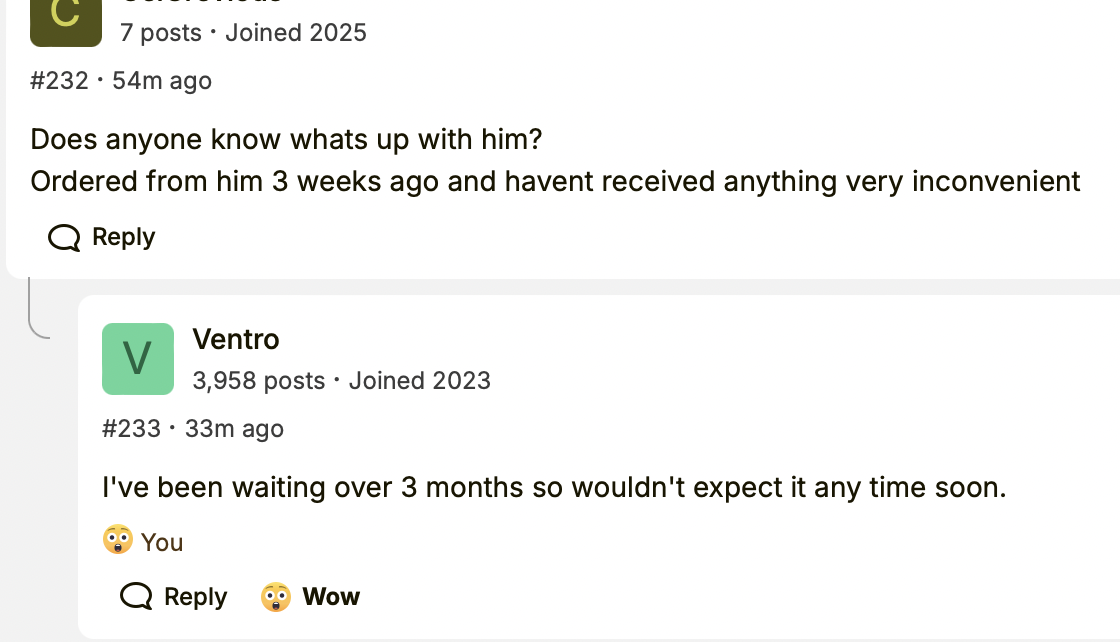Show who reacted via the "You" label
1120x642 pixels.
[162, 542]
